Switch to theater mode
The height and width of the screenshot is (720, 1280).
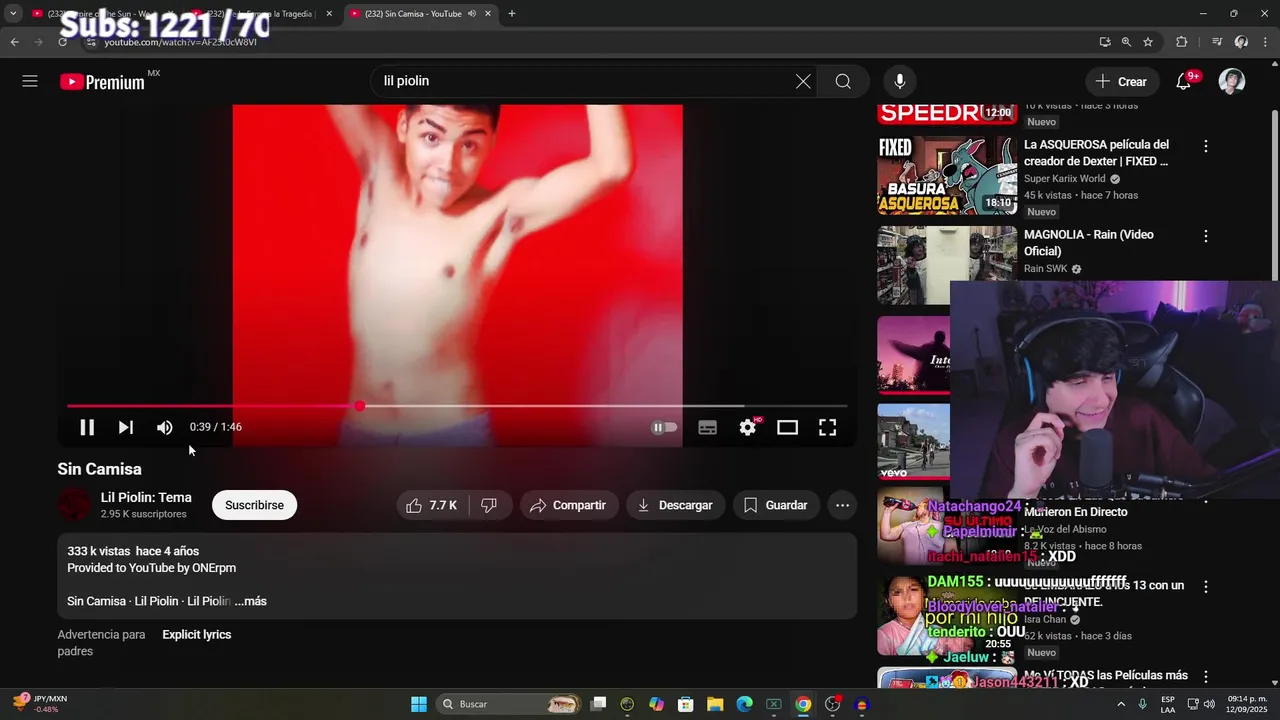pos(787,427)
